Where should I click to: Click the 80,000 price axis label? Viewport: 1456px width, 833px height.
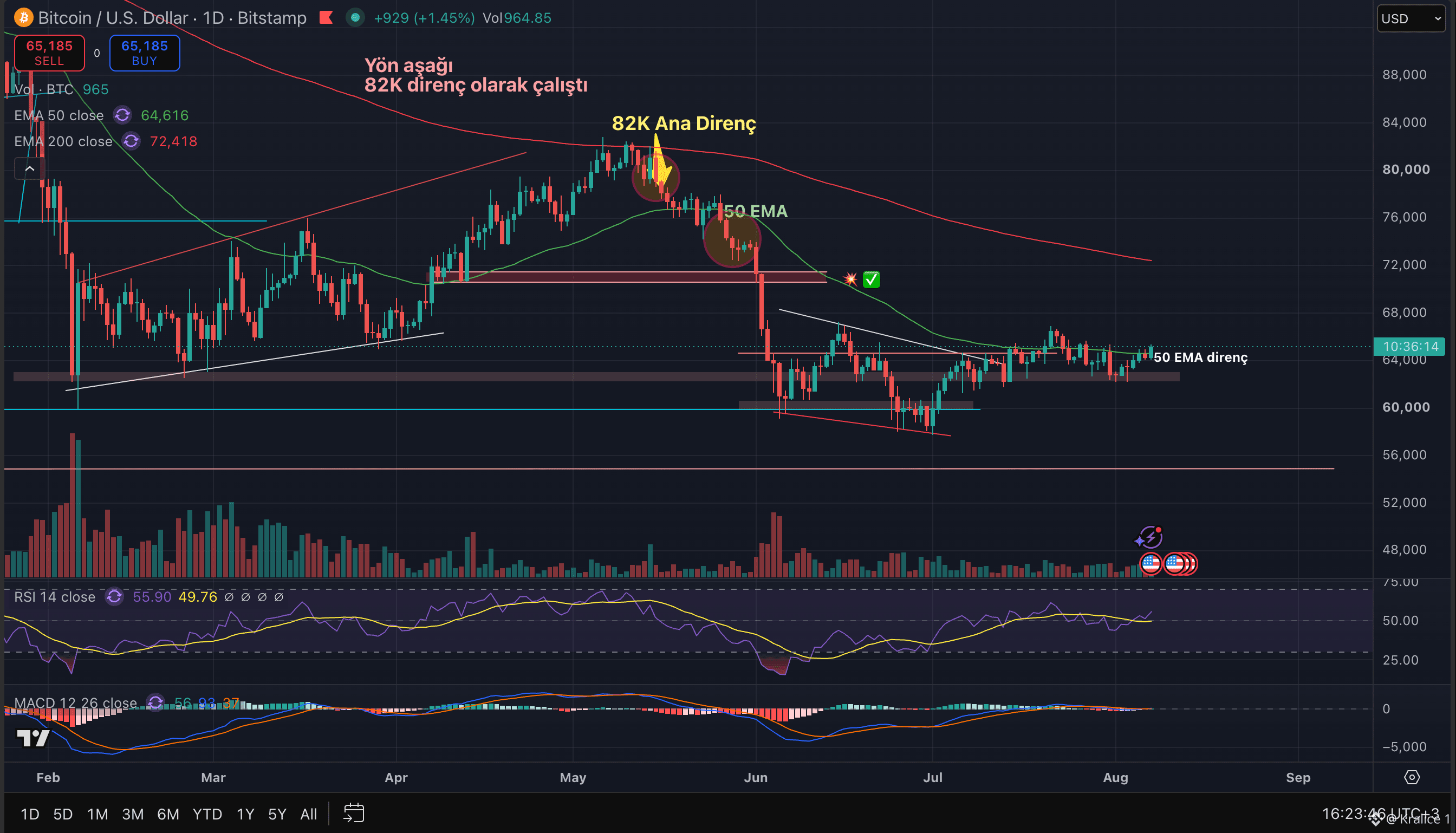tap(1406, 170)
